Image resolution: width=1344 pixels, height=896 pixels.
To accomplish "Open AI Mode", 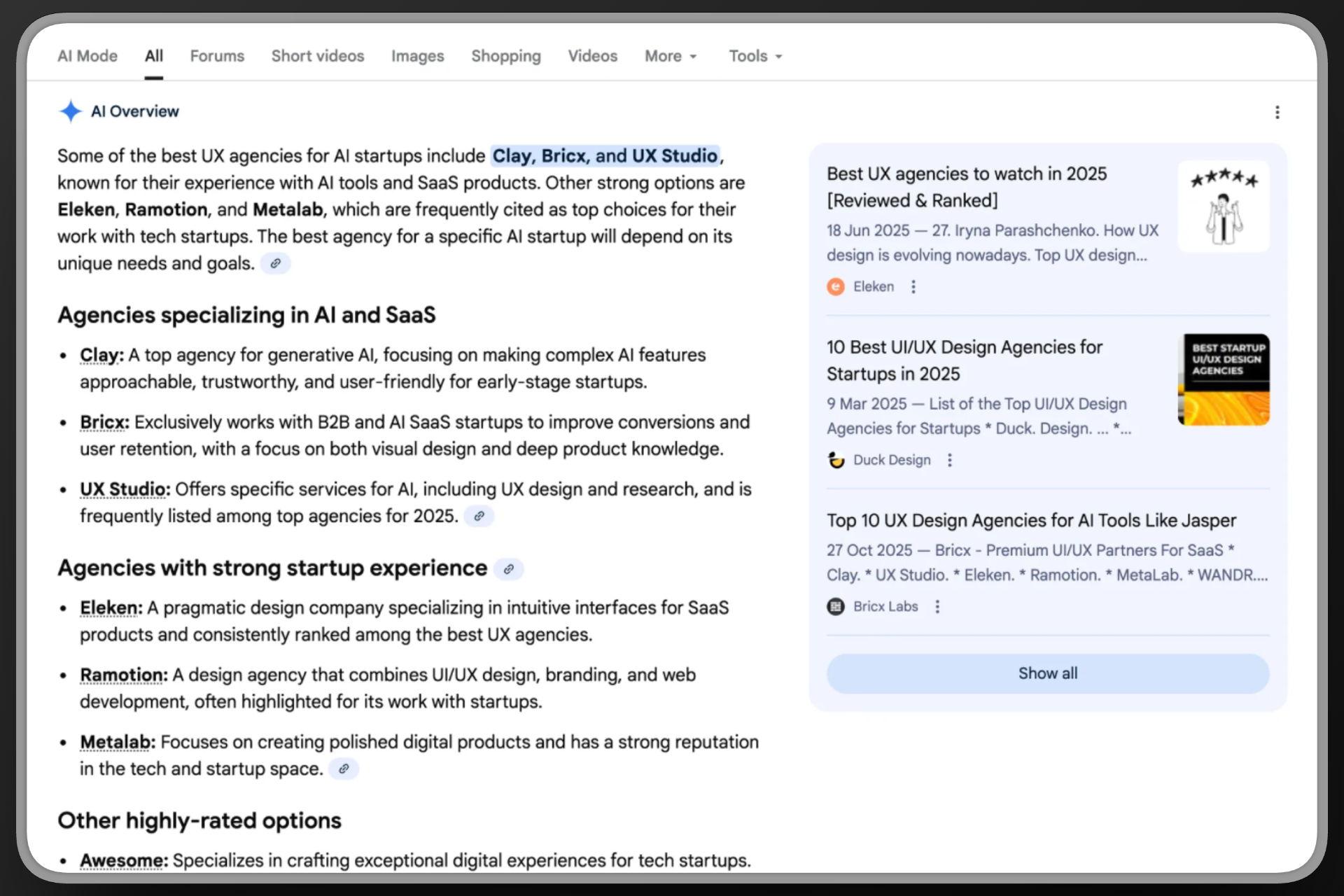I will (x=87, y=56).
